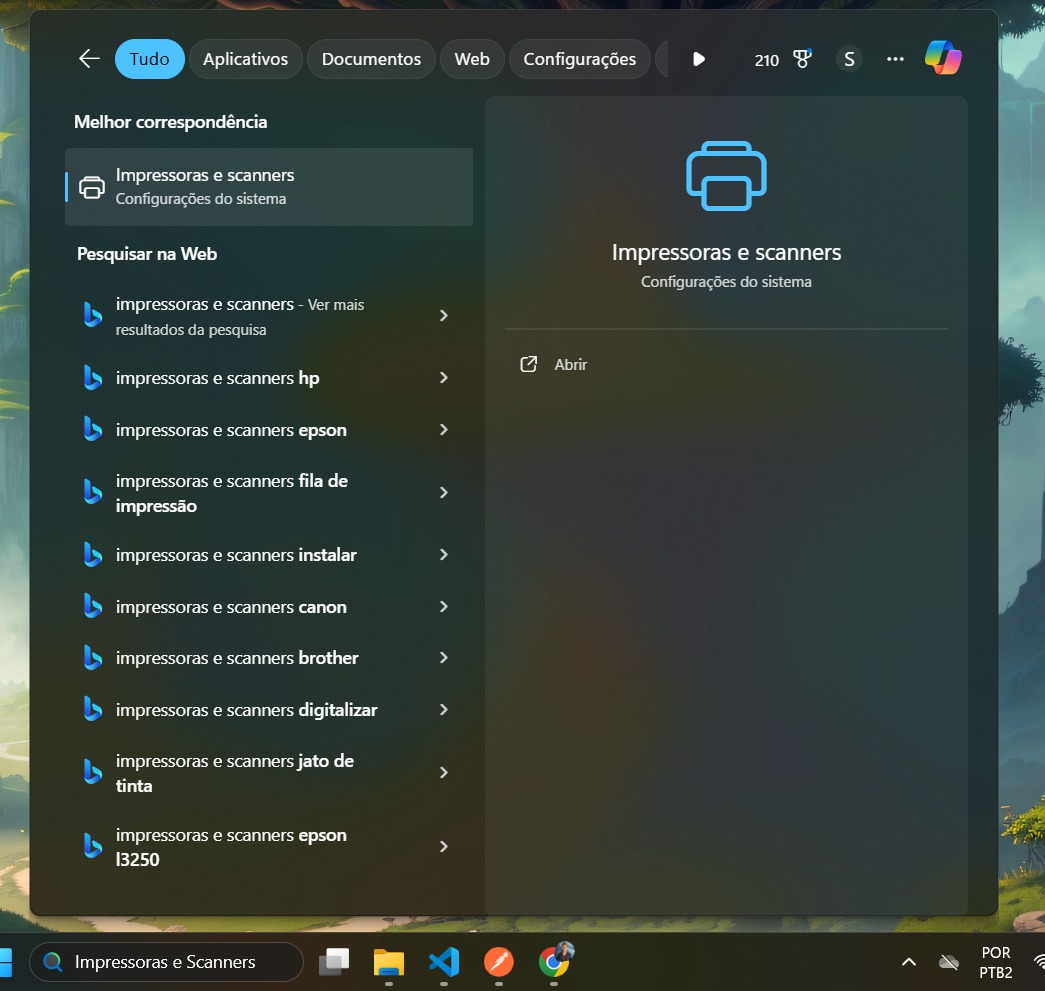Select the Documentos filter tab
The height and width of the screenshot is (991, 1045).
point(371,59)
